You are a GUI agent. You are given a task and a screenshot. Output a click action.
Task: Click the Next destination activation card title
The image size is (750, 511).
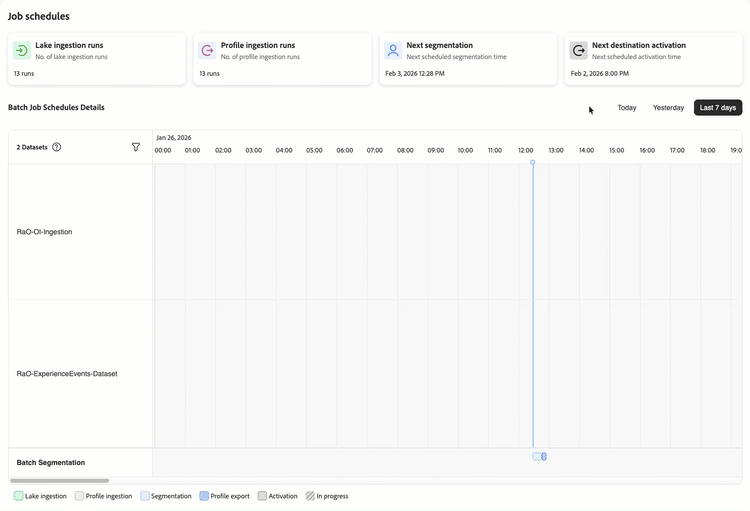639,45
